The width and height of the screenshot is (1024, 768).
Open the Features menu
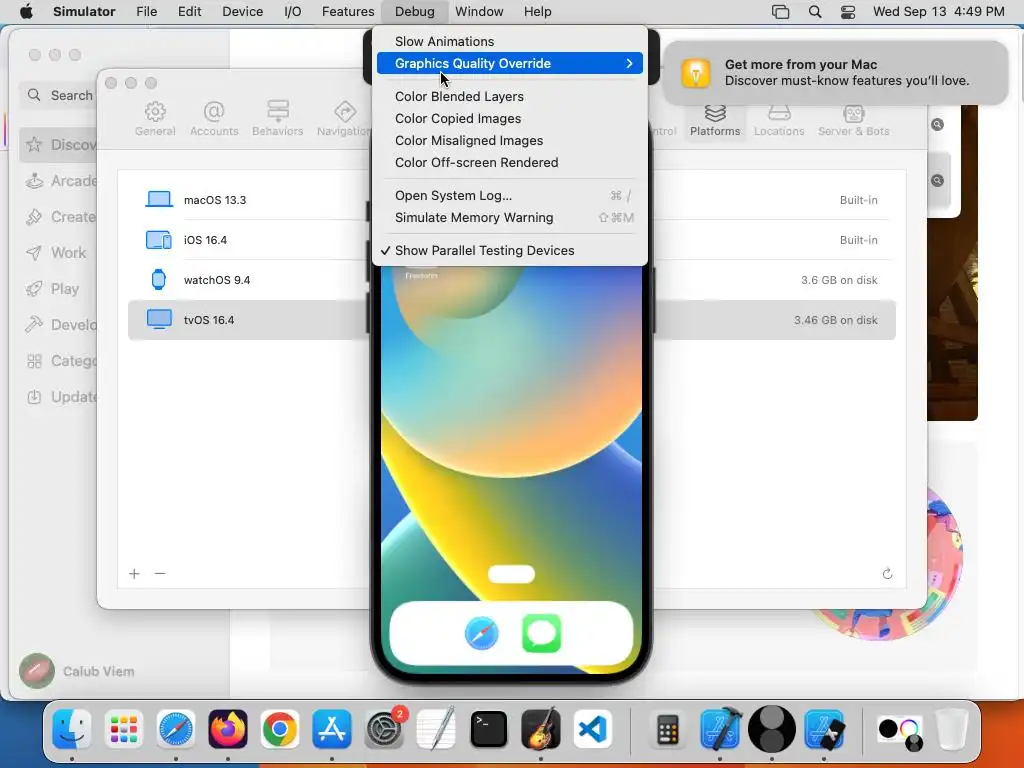tap(348, 12)
